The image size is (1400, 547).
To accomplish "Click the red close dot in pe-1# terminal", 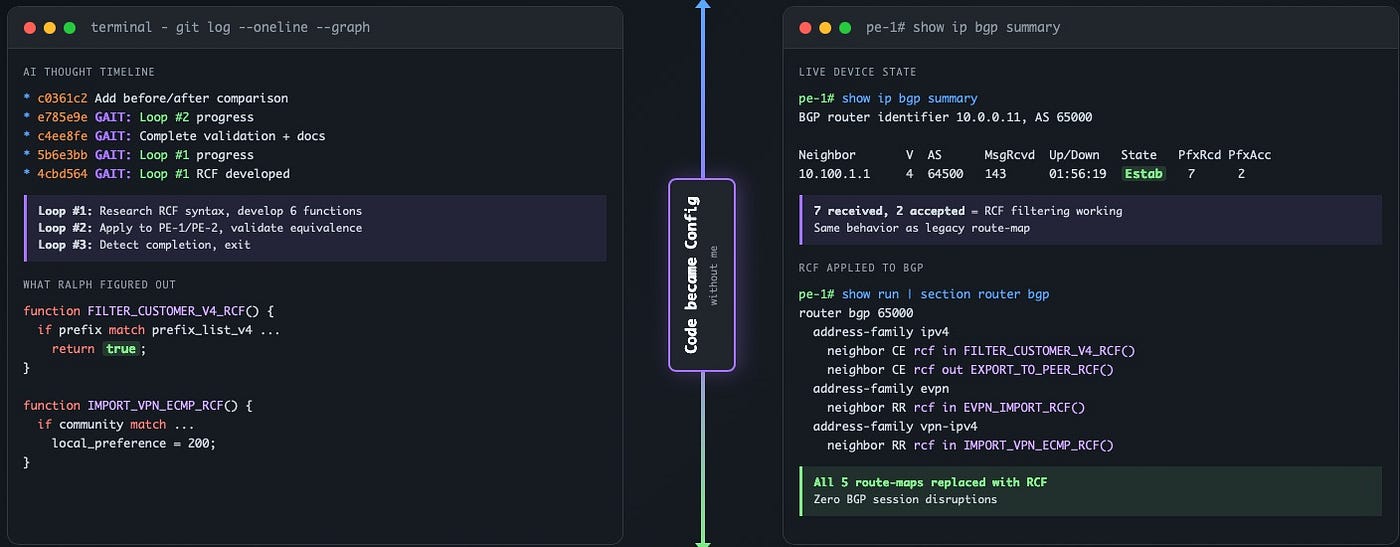I will (806, 28).
